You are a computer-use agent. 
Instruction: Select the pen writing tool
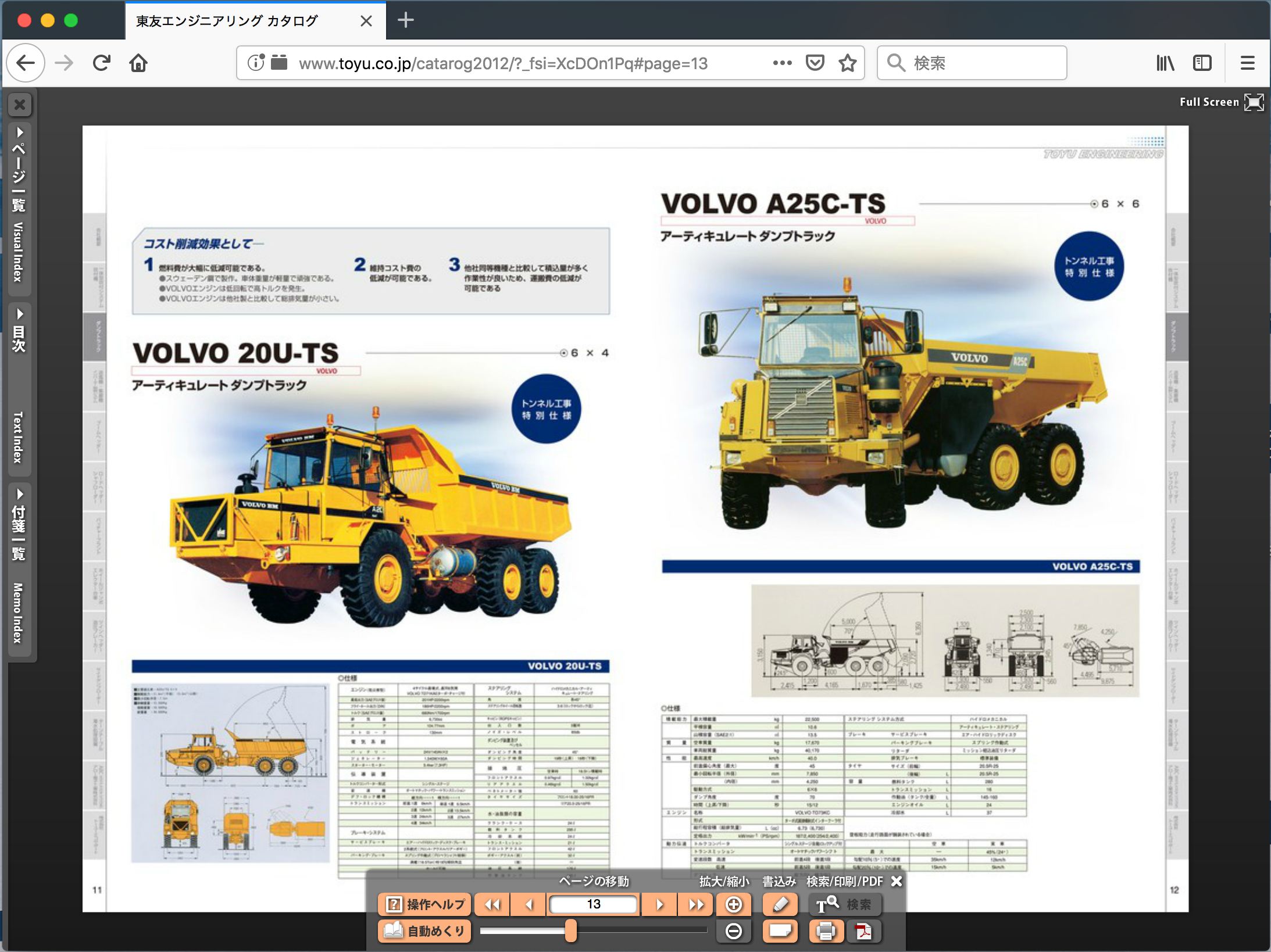[x=780, y=904]
